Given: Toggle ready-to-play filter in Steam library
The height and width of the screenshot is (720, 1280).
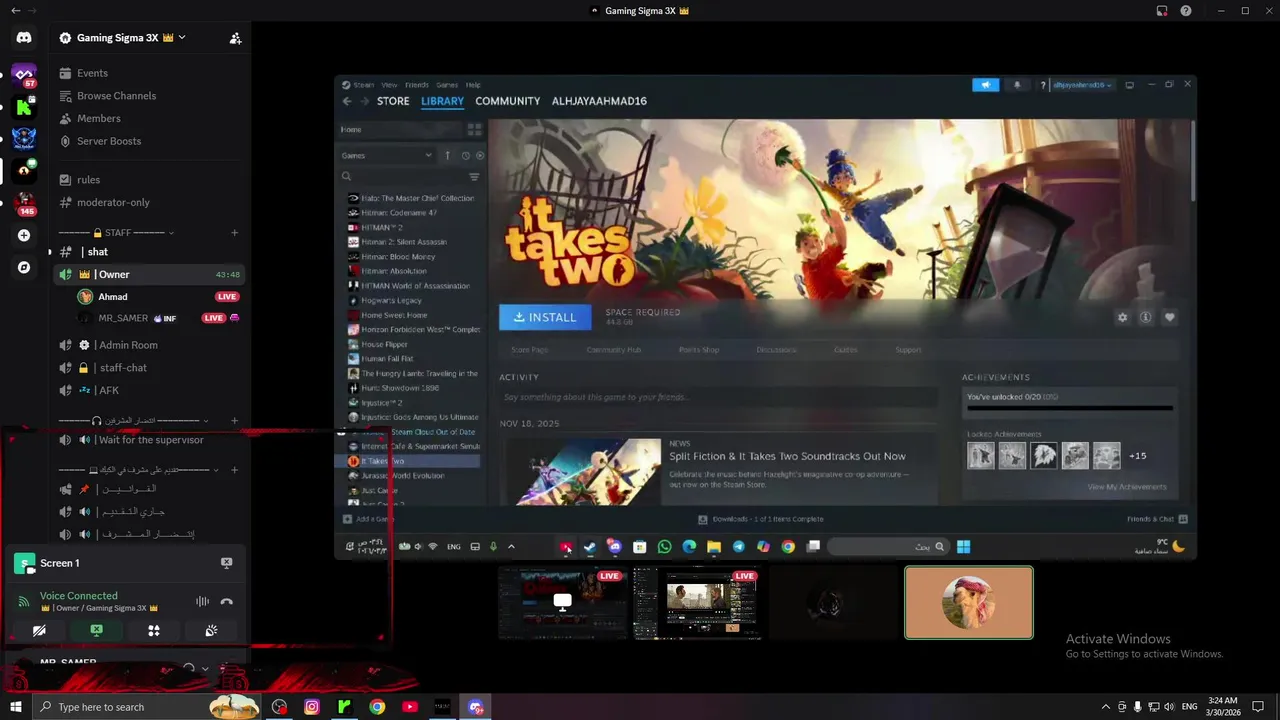Looking at the screenshot, I should point(480,155).
